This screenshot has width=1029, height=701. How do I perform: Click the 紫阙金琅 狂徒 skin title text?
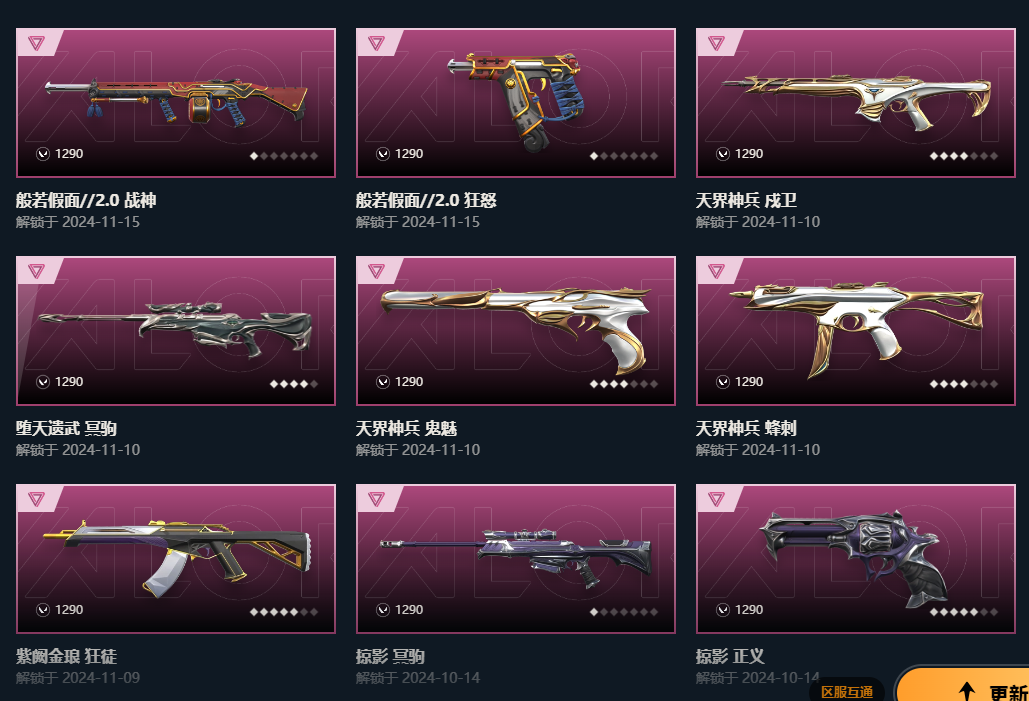[x=66, y=656]
